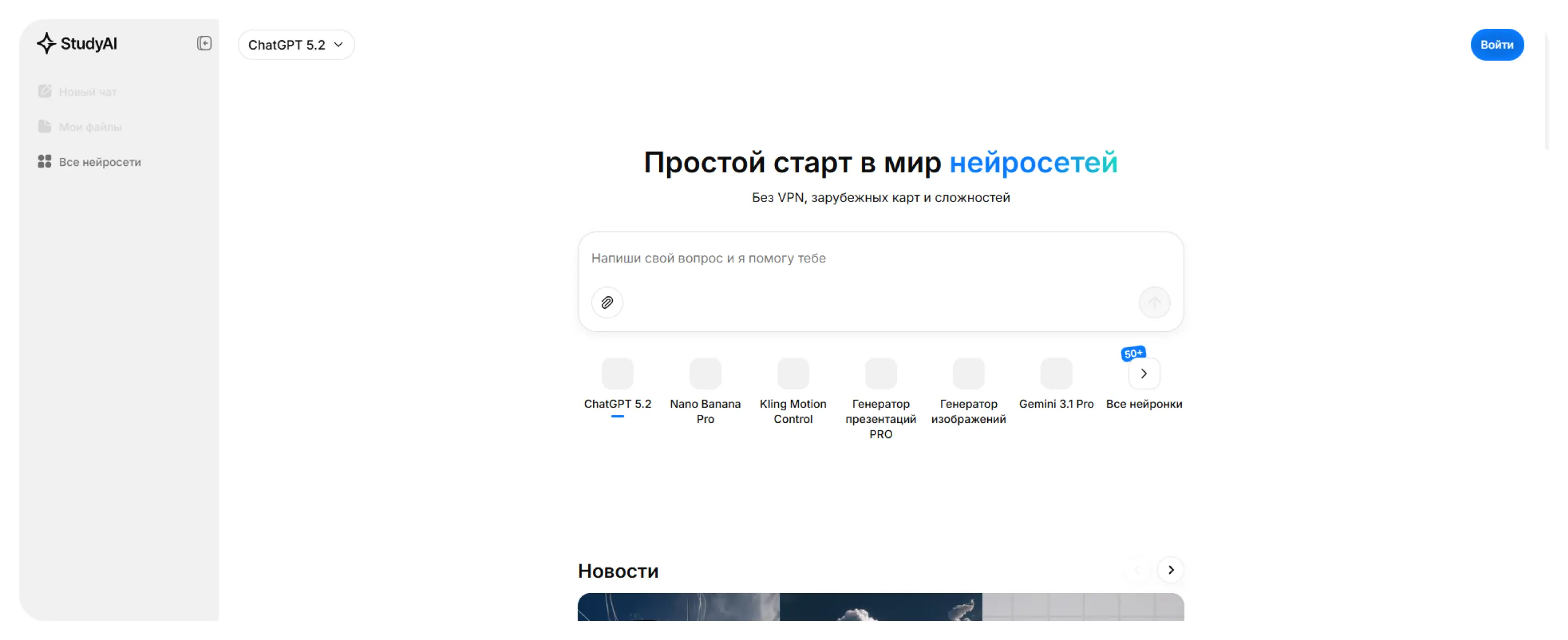Click the question input field

[879, 258]
